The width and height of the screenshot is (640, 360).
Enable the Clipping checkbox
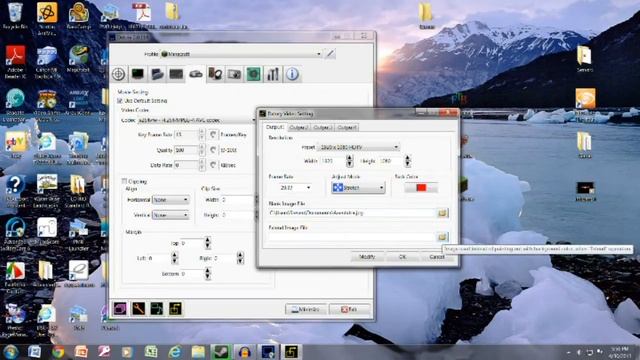124,181
